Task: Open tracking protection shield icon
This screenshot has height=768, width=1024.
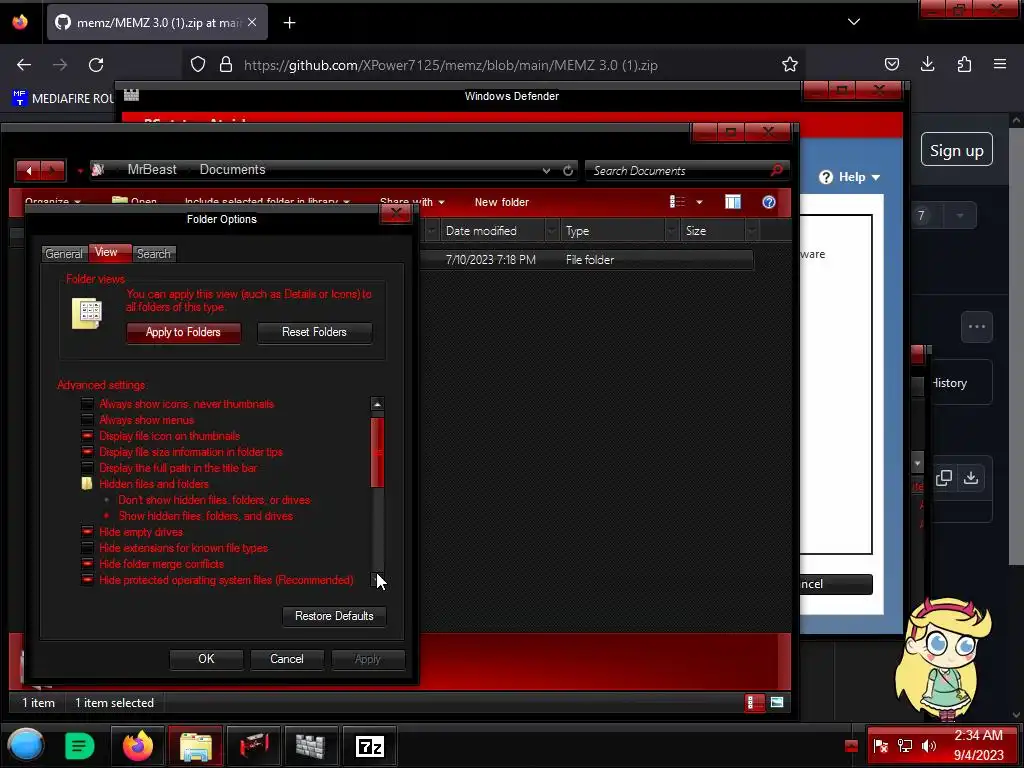Action: (x=198, y=64)
